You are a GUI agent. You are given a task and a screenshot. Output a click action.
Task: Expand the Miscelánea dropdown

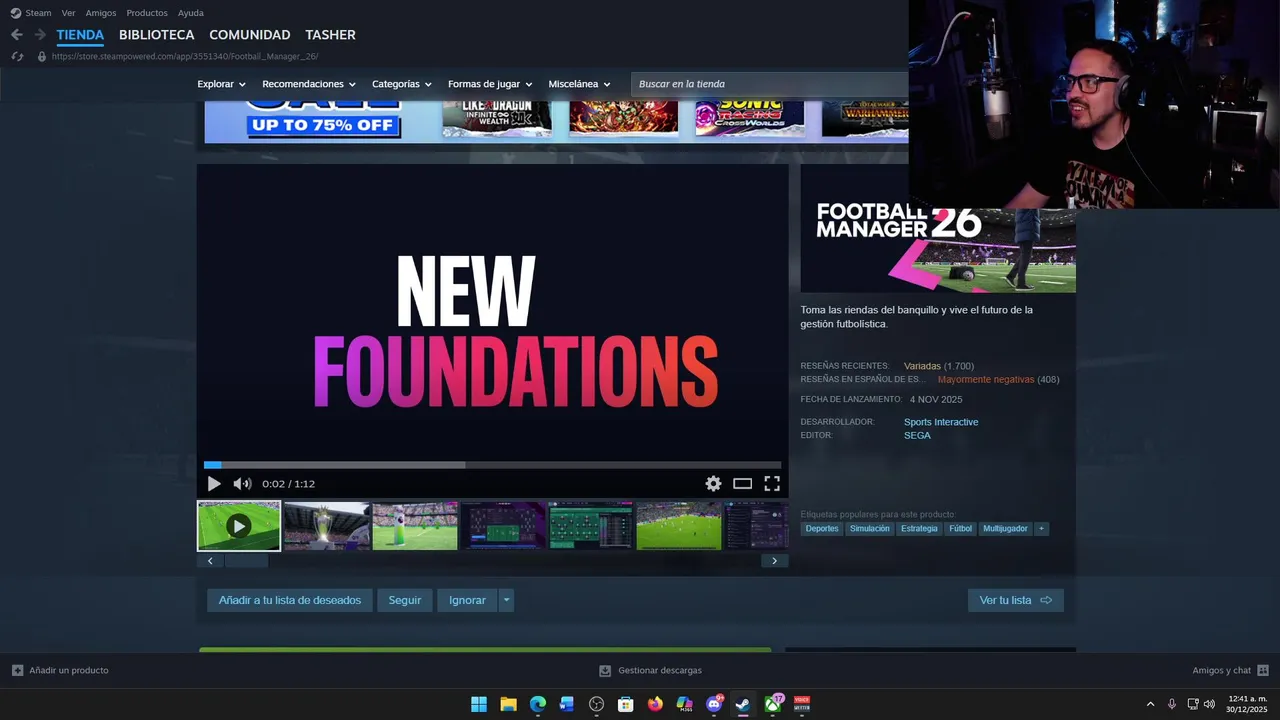579,84
